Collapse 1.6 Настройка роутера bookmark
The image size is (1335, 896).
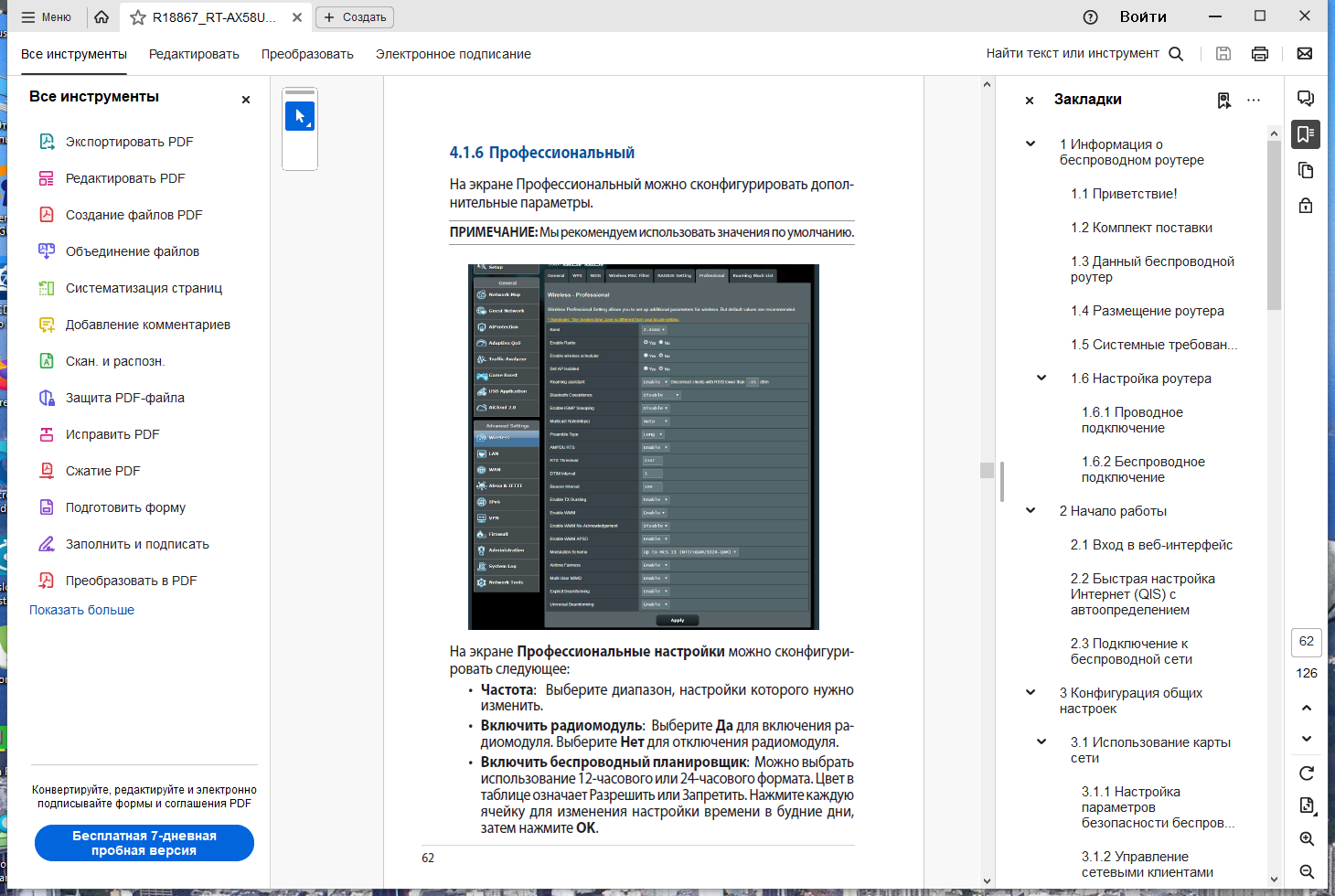coord(1041,378)
